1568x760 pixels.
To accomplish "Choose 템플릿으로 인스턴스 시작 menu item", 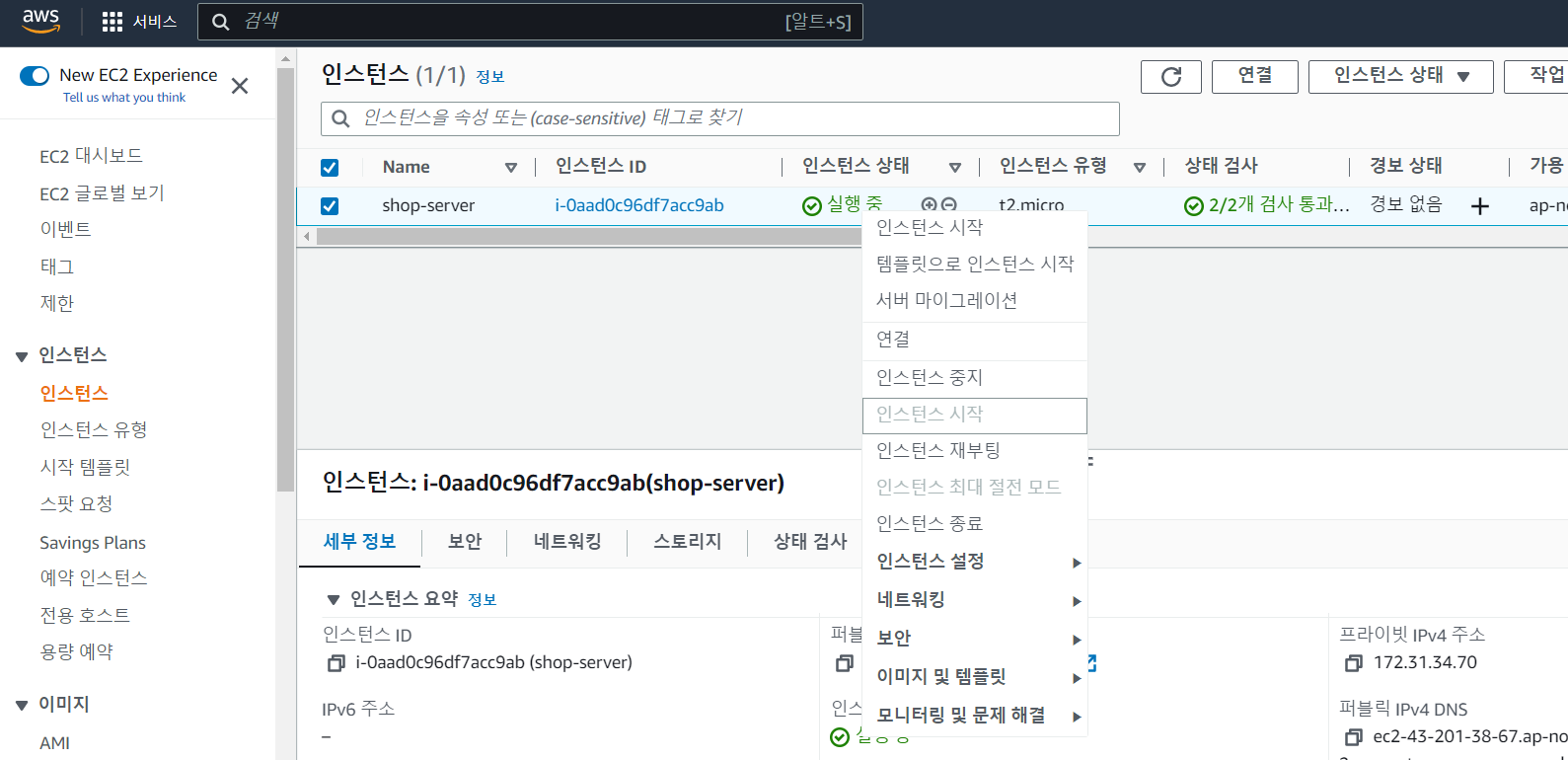I will tap(975, 265).
